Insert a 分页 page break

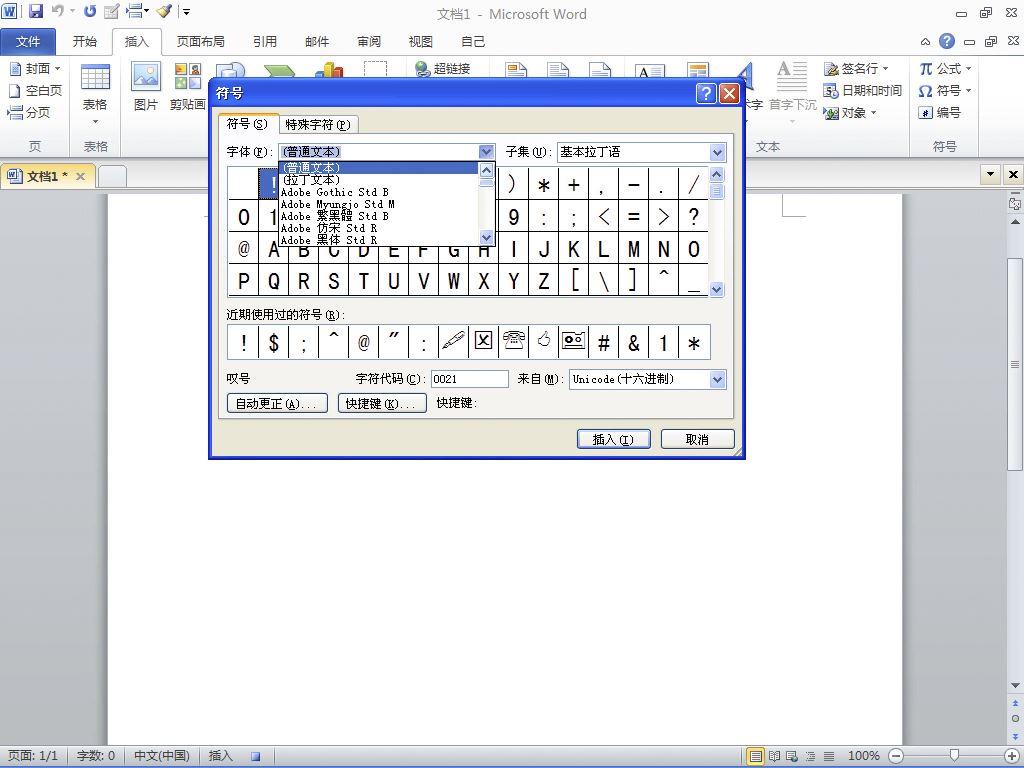tap(29, 112)
